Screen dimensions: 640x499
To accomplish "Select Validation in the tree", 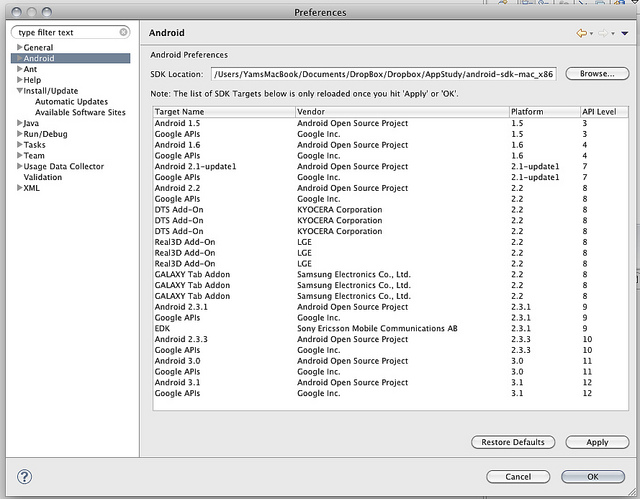I will [x=43, y=177].
